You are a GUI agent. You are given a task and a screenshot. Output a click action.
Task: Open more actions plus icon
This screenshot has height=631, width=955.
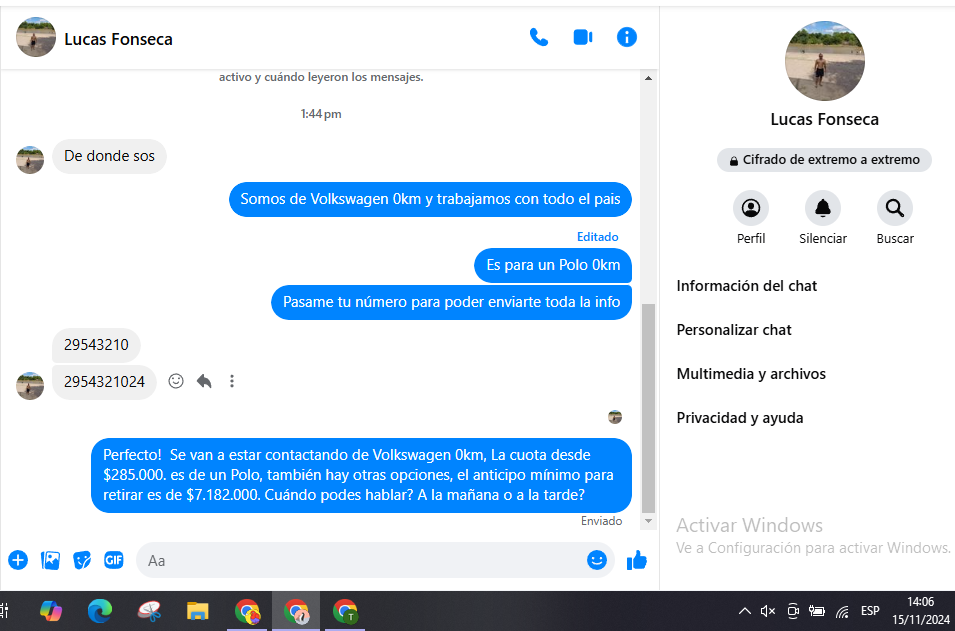click(x=18, y=560)
